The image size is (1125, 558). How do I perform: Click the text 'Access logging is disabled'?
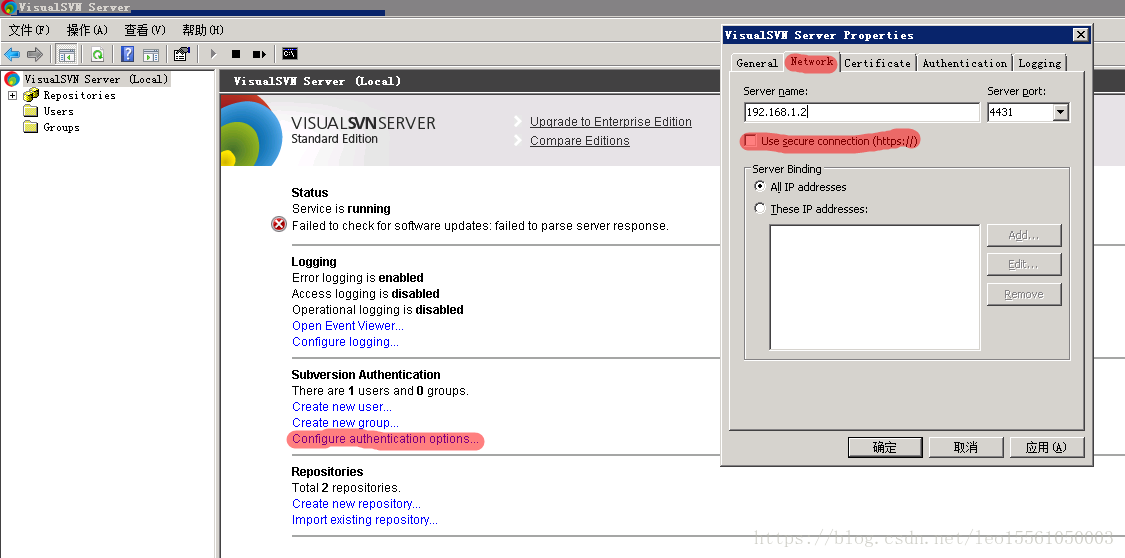tap(365, 293)
